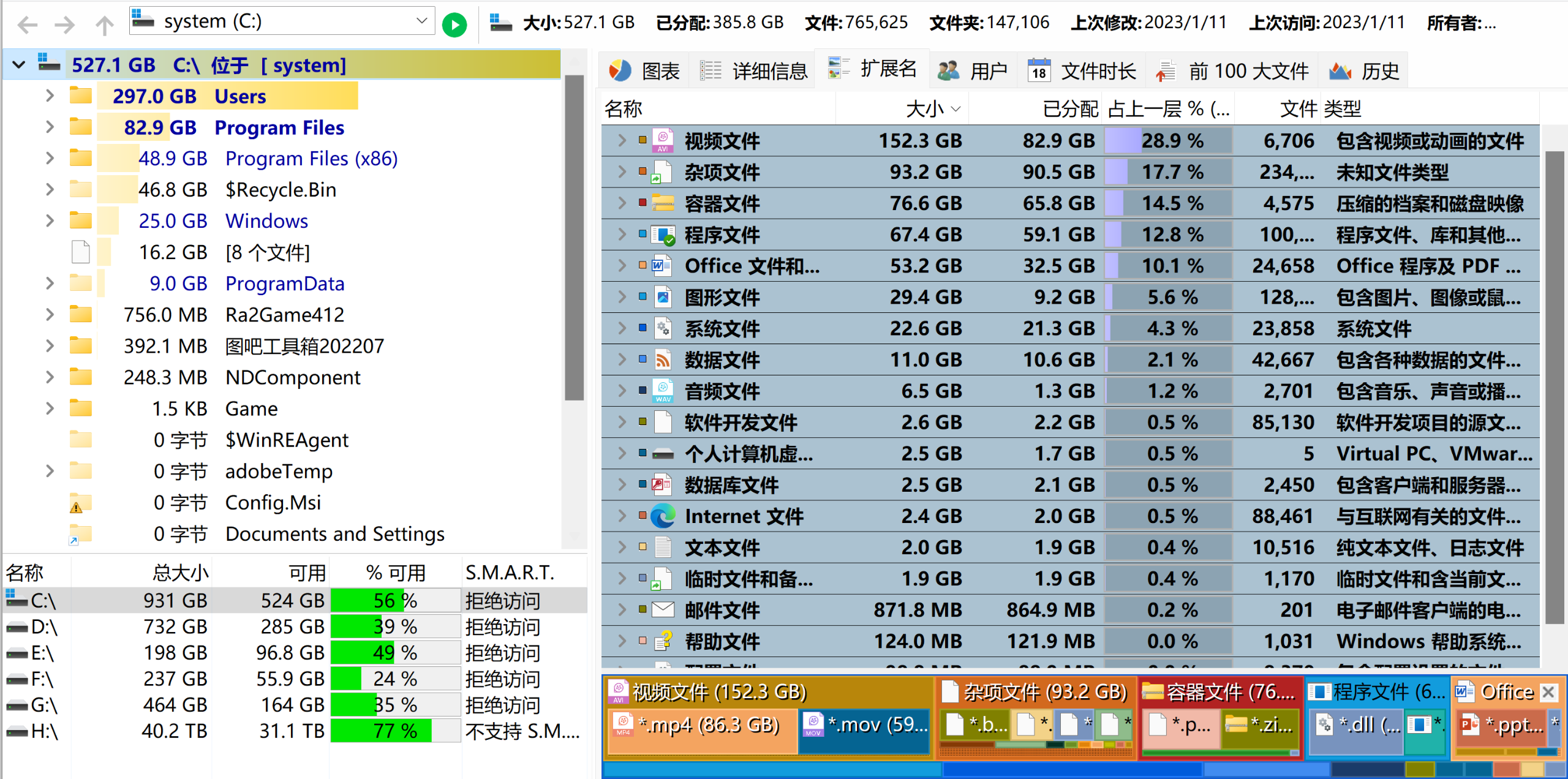Select the D:\ drive in drive list
This screenshot has width=1568, height=779.
point(44,627)
